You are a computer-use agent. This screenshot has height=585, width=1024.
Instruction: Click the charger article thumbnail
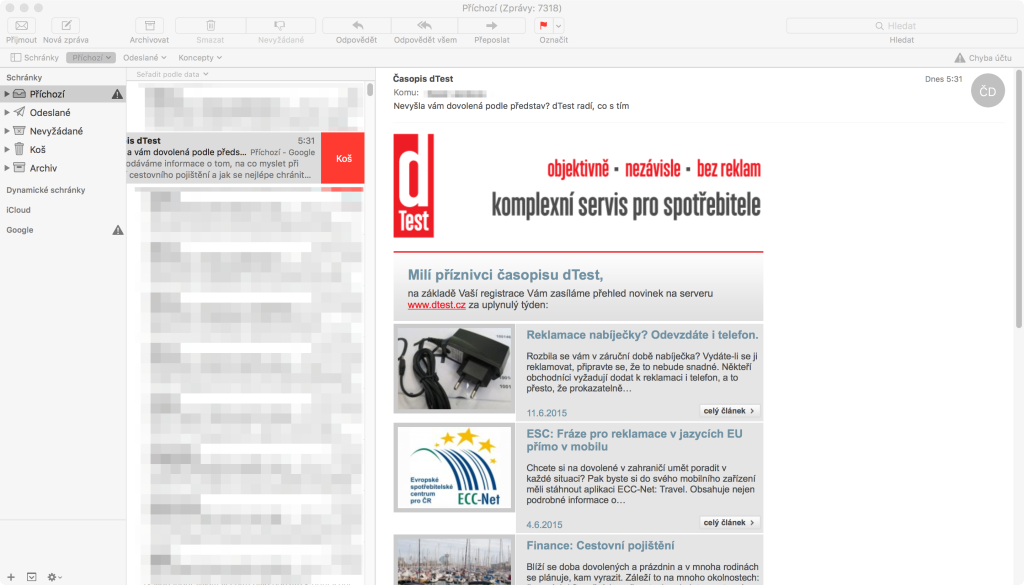point(454,369)
